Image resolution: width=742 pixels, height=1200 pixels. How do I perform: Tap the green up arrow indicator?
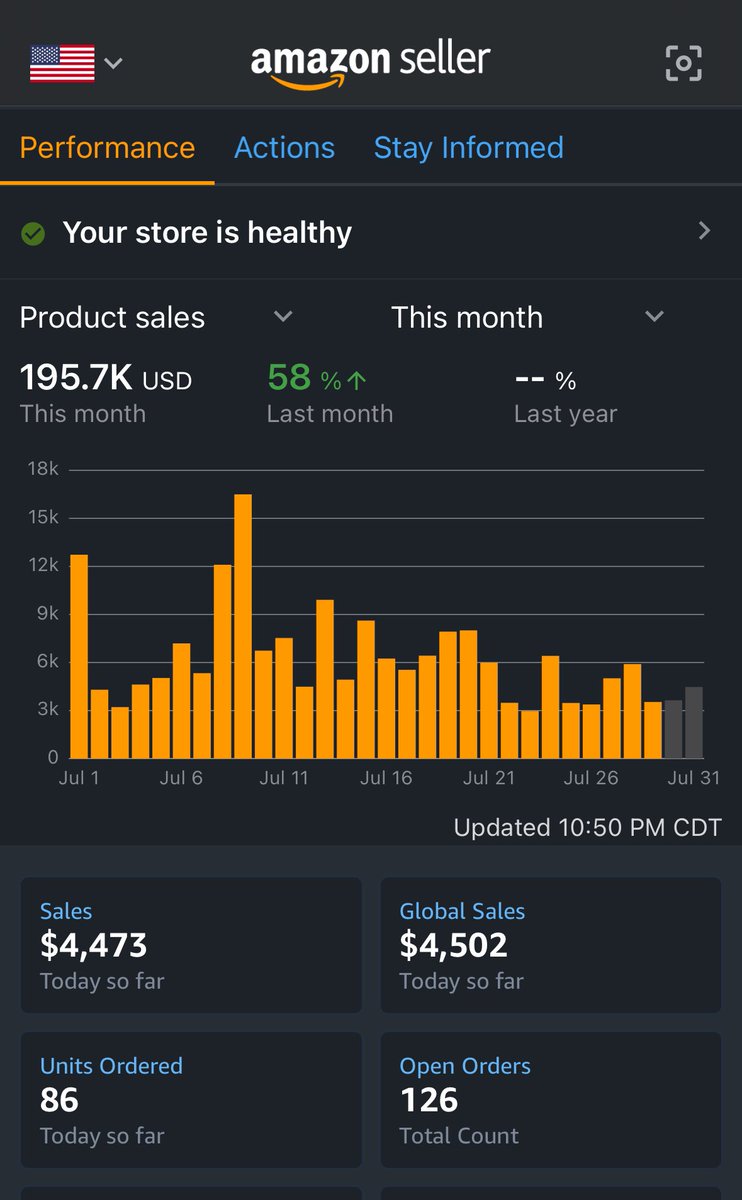(x=357, y=381)
